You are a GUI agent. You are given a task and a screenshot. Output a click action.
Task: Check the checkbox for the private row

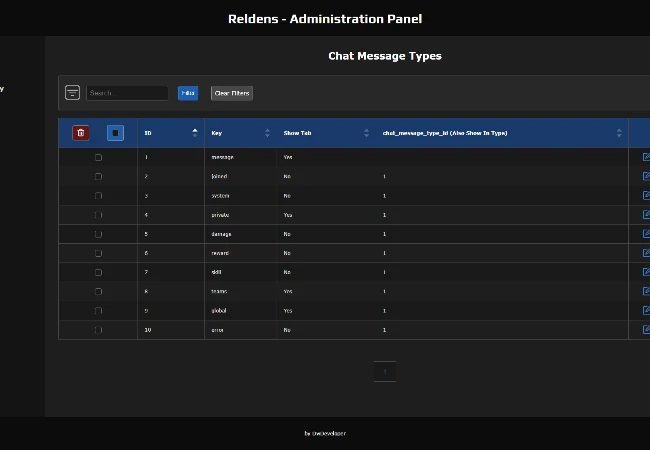click(98, 215)
